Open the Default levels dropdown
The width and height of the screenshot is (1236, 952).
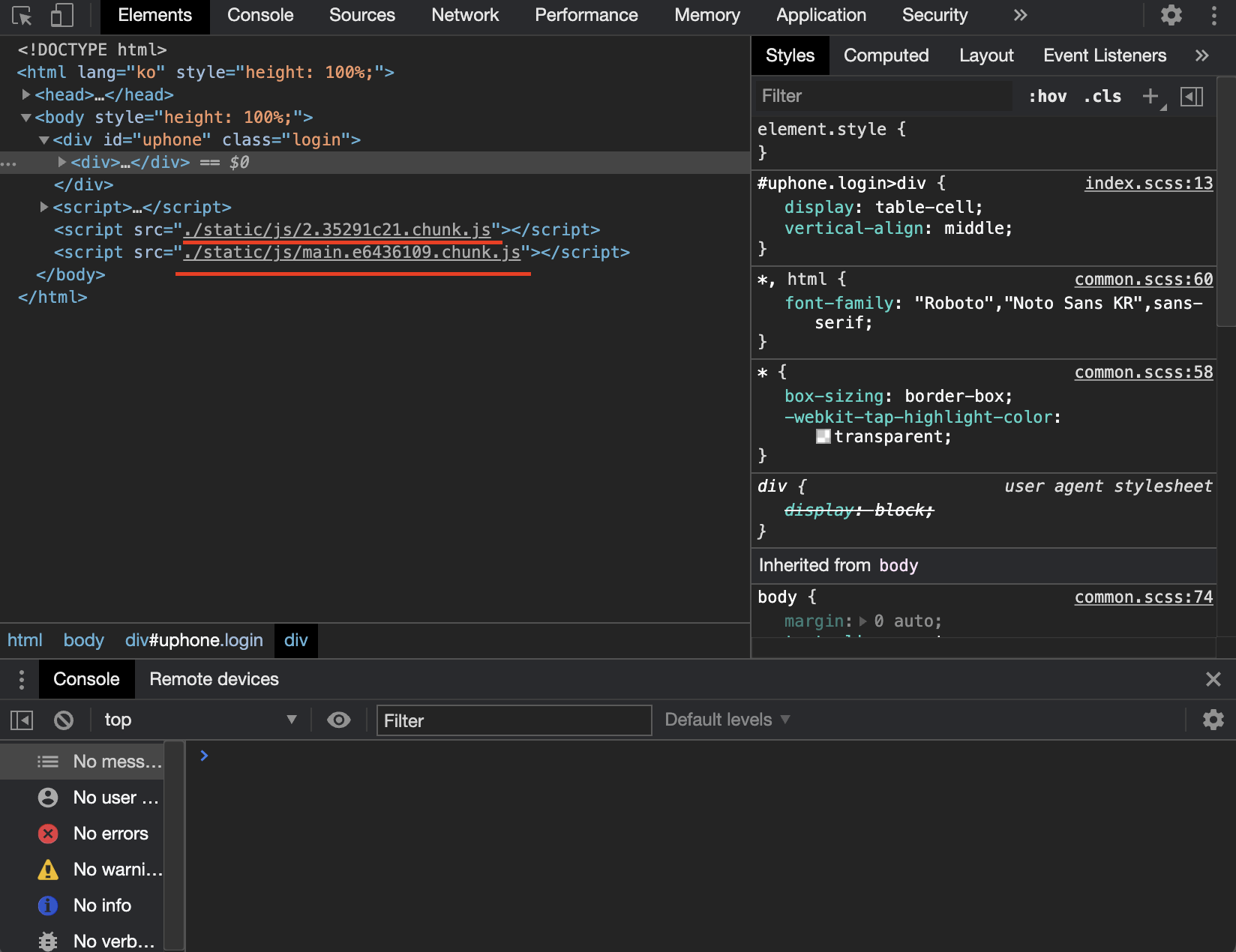(724, 720)
